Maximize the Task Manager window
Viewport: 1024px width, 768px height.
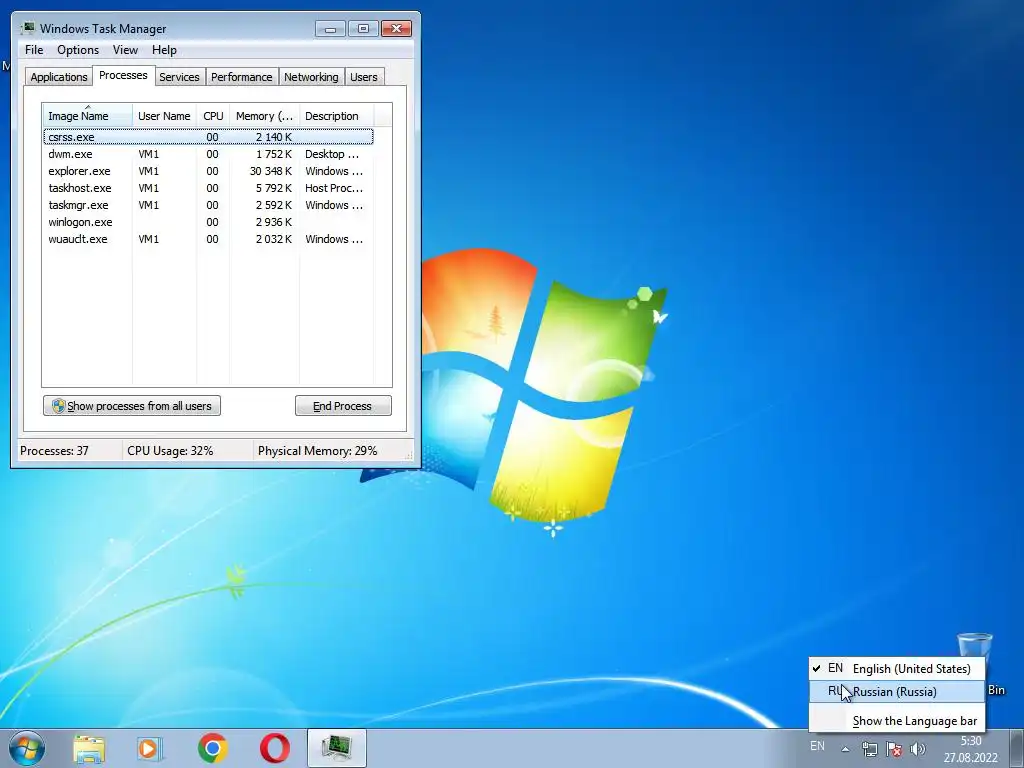[x=363, y=29]
